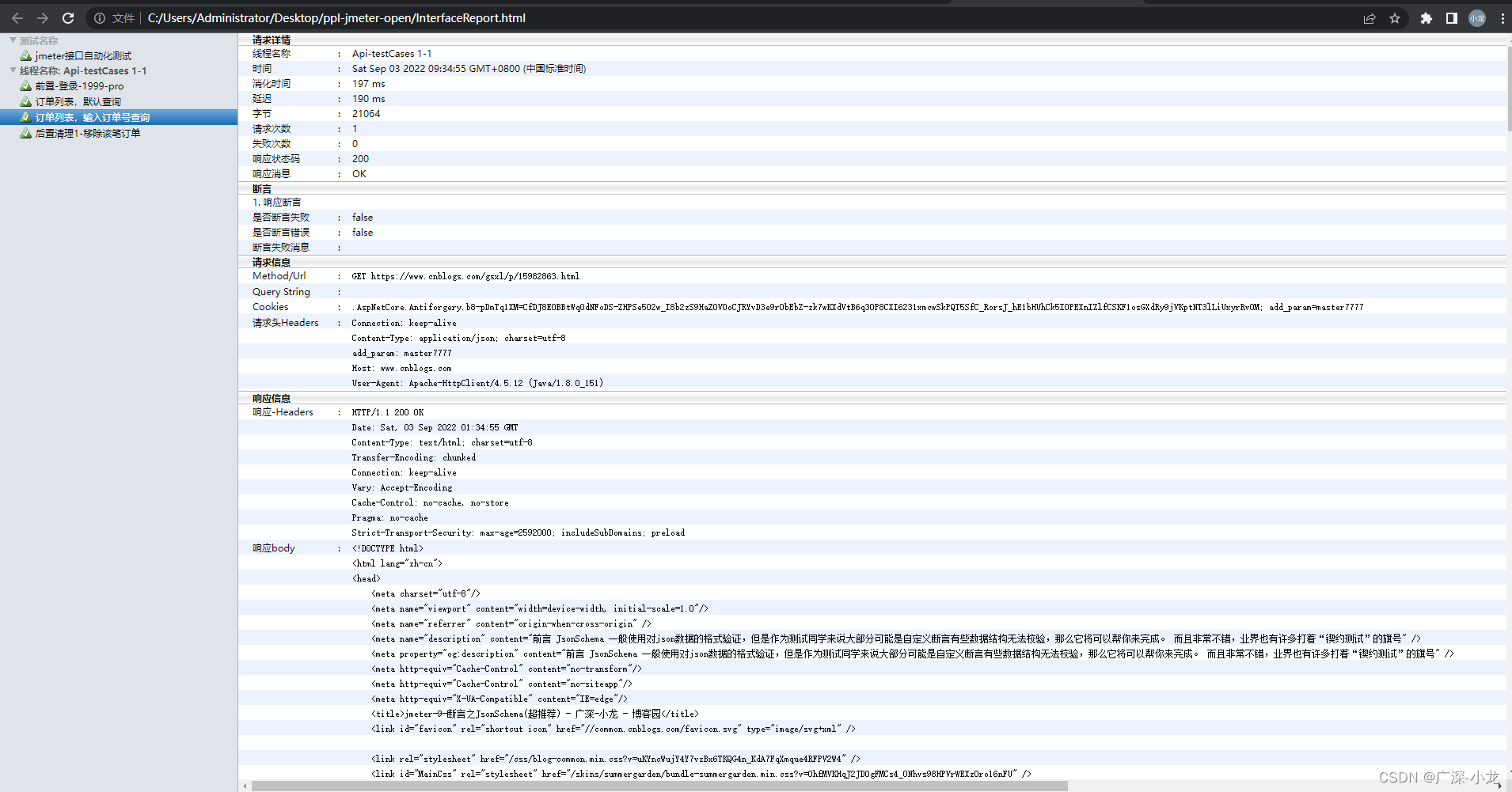Click status icon of 订单列表, 默认查询

point(26,101)
